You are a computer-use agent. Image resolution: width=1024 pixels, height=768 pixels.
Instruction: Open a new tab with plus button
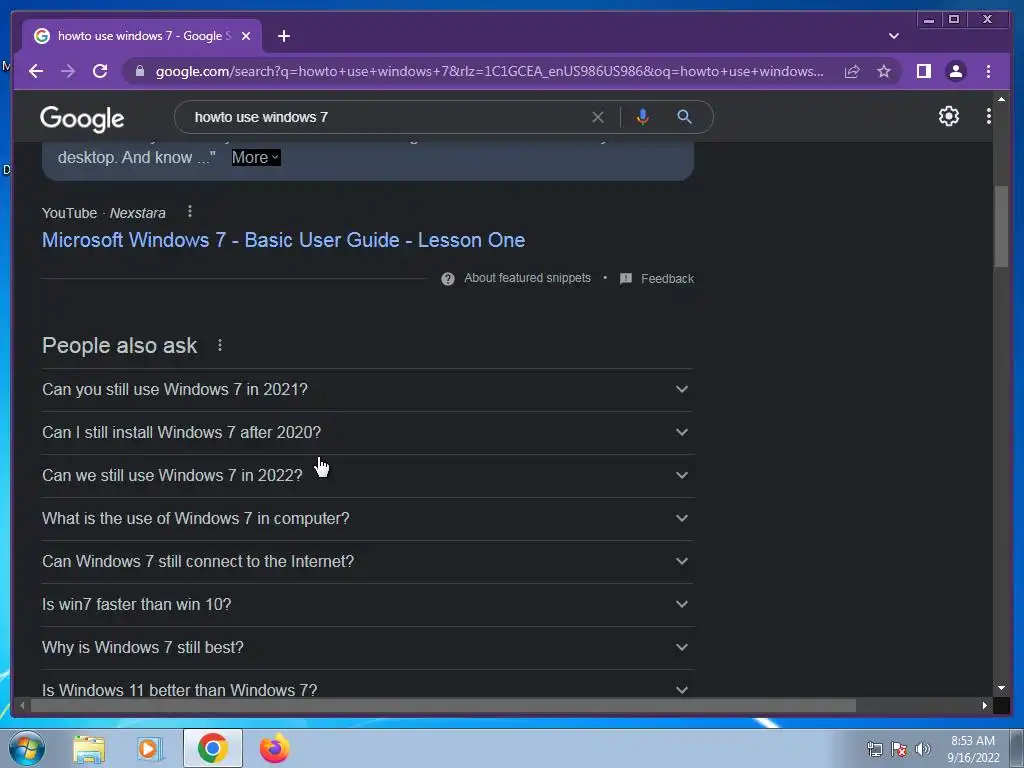point(283,36)
